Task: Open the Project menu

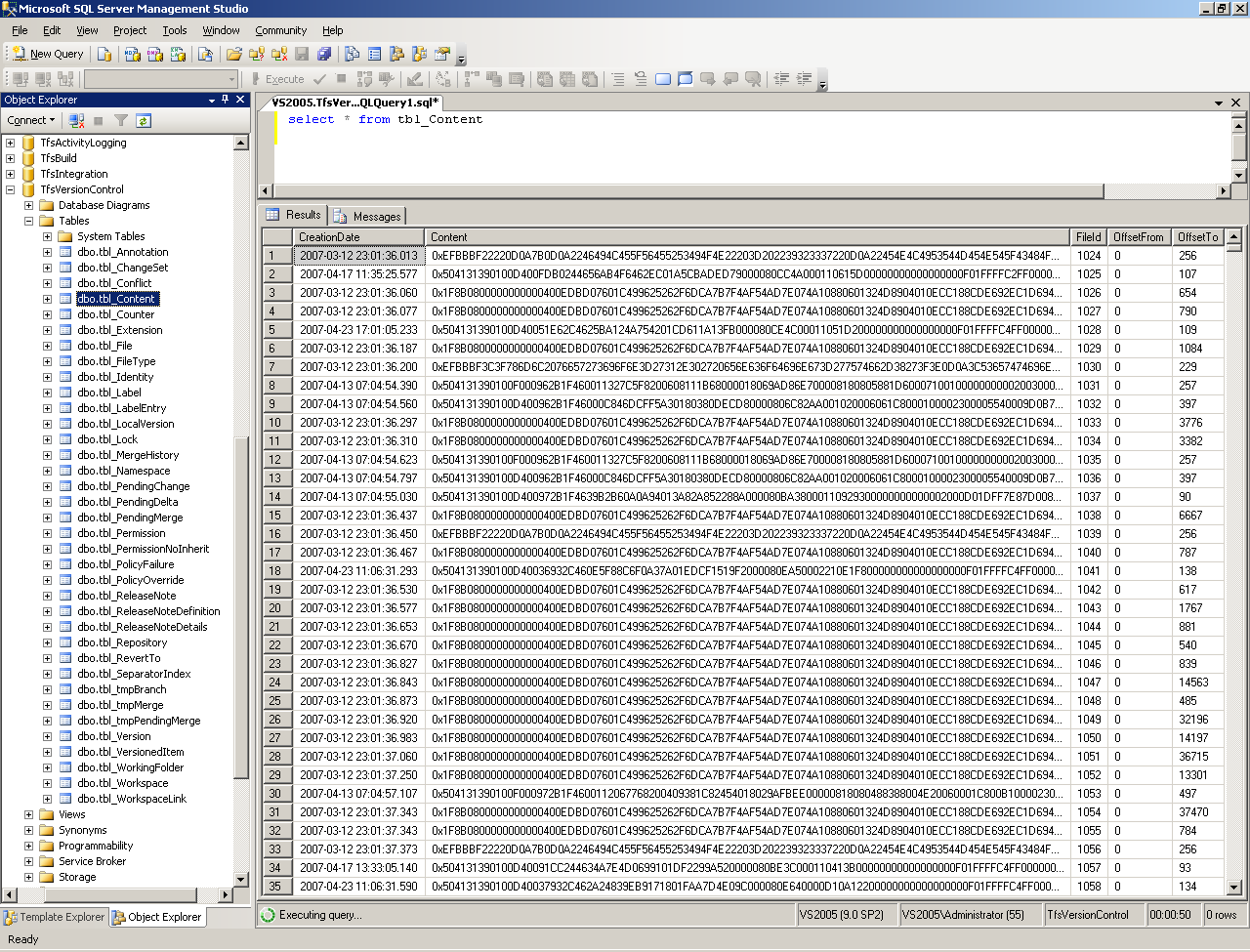Action: [130, 30]
